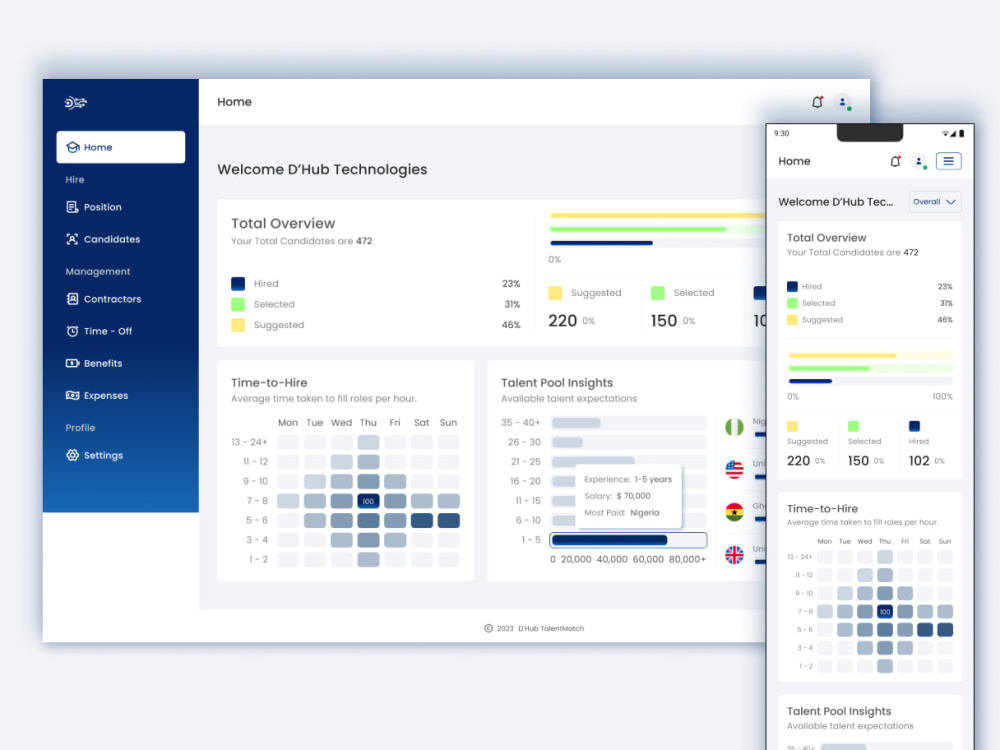Click the highlighted 100 heatmap cell on desktop
Screen dimensions: 1000x750
pyautogui.click(x=368, y=501)
